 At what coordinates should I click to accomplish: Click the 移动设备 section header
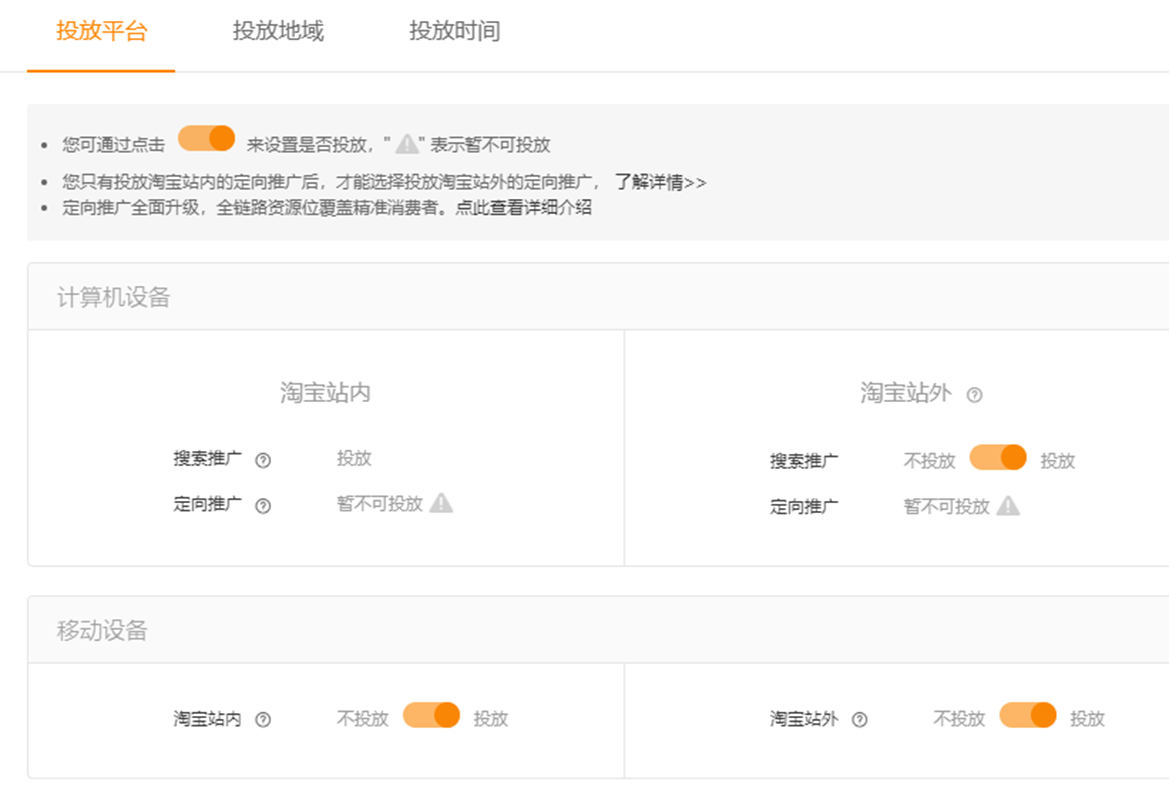[102, 630]
